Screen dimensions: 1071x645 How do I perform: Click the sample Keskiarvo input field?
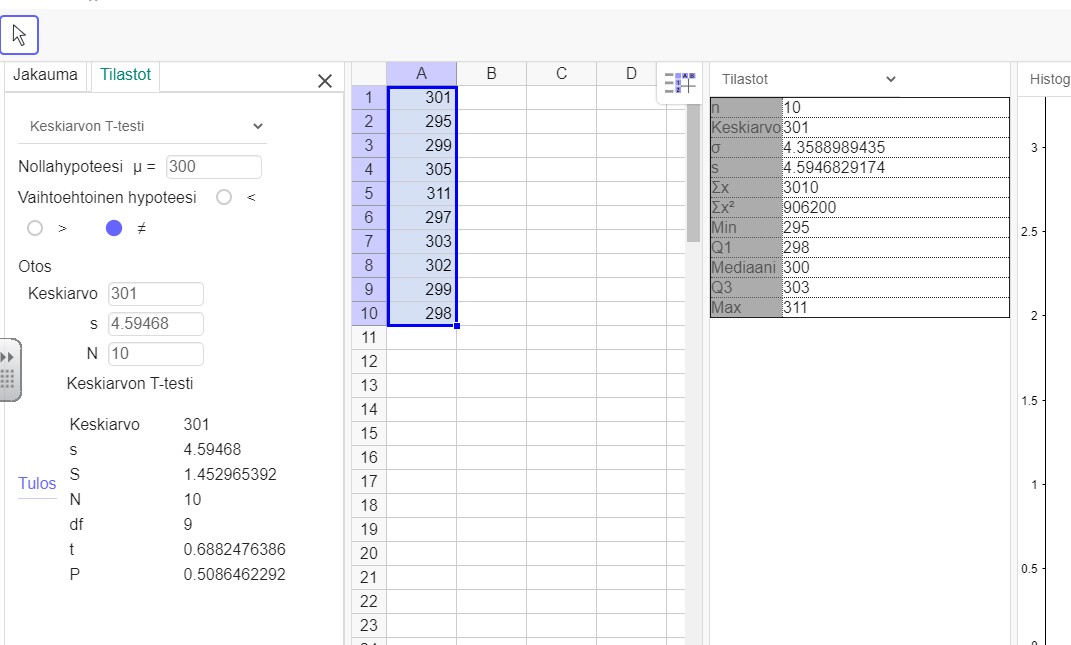click(x=155, y=294)
